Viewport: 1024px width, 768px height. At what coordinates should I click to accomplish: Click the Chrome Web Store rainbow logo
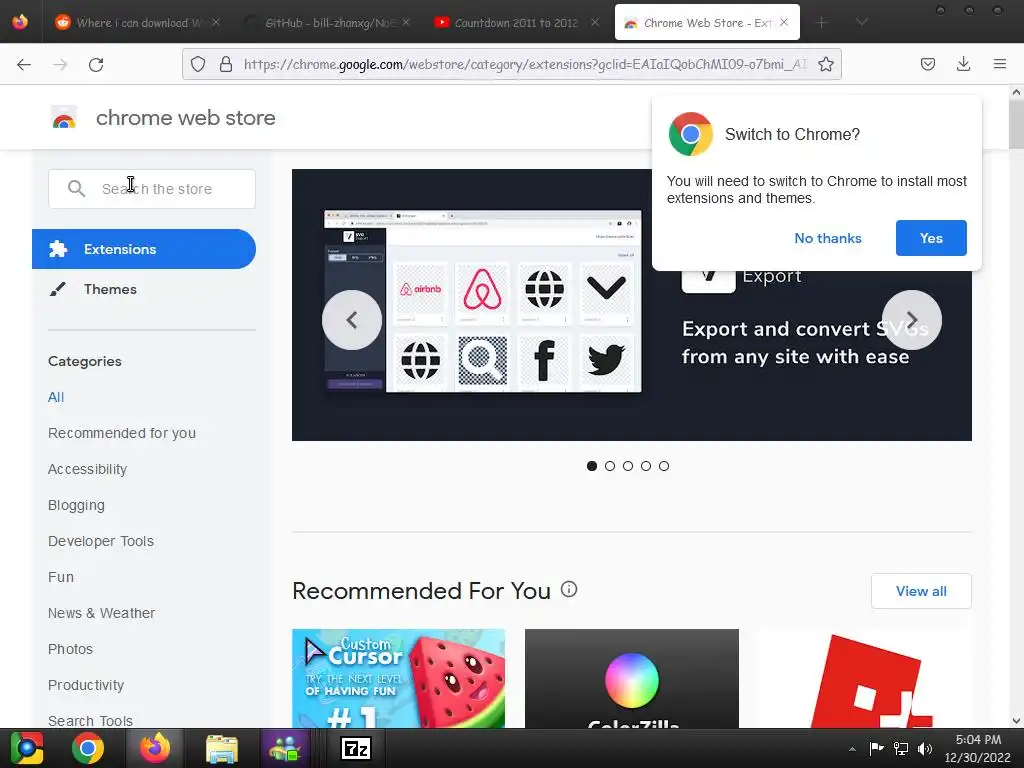tap(64, 118)
